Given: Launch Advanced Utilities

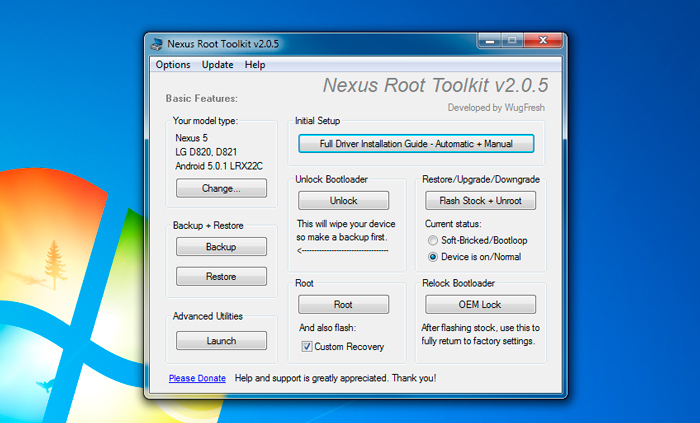Looking at the screenshot, I should 221,341.
